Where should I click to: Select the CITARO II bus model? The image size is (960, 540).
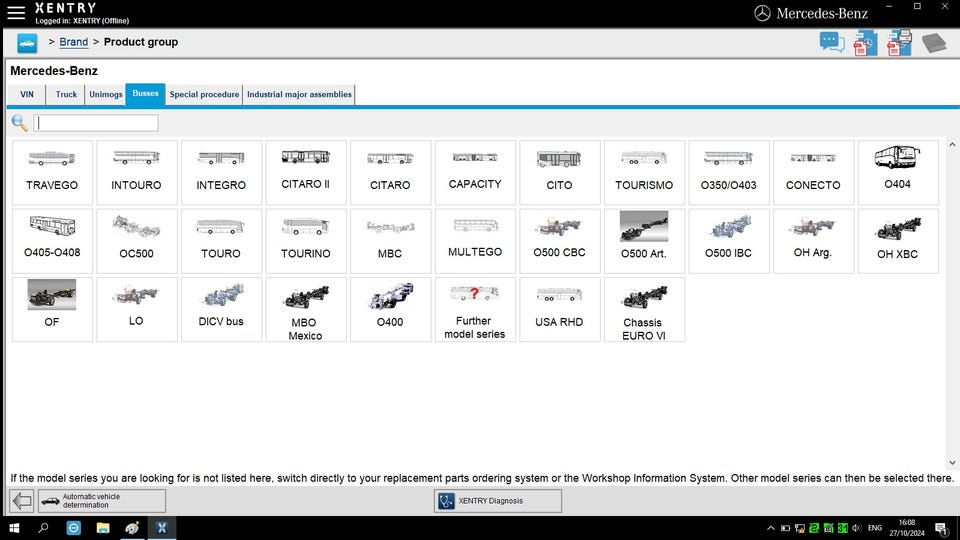pyautogui.click(x=306, y=172)
